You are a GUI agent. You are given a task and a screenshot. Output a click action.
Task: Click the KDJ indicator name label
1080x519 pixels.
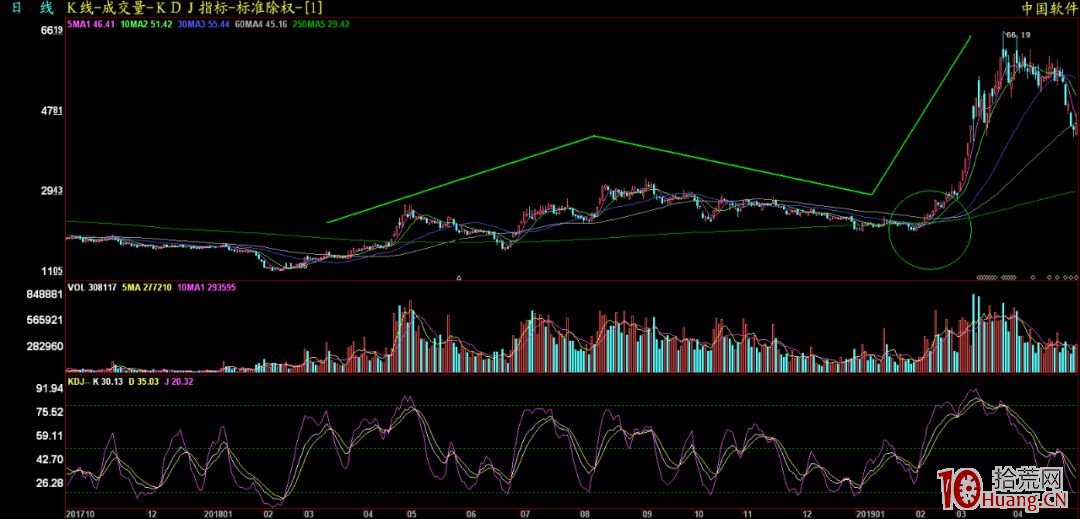coord(76,380)
